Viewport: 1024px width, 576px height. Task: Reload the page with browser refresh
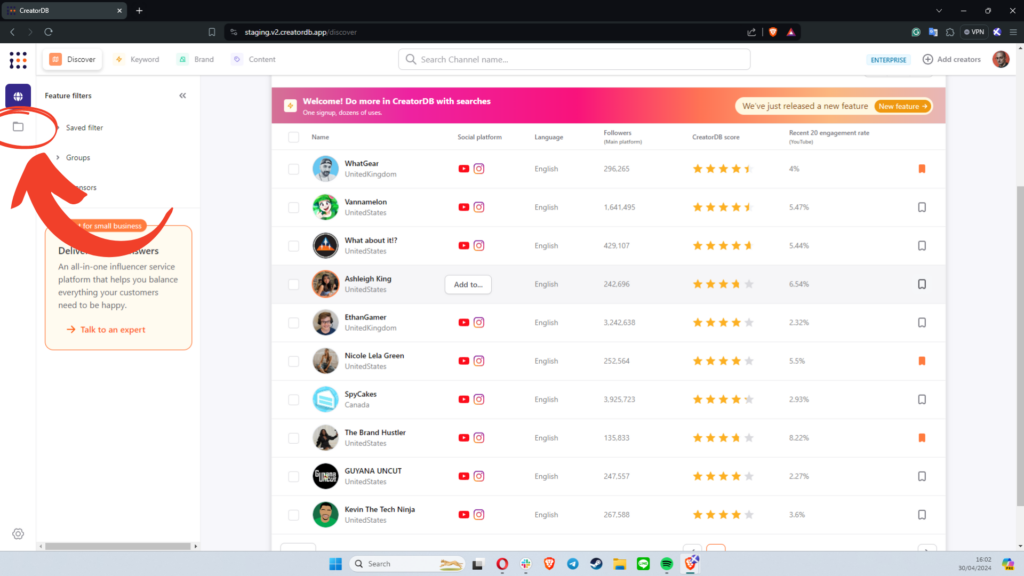point(48,32)
